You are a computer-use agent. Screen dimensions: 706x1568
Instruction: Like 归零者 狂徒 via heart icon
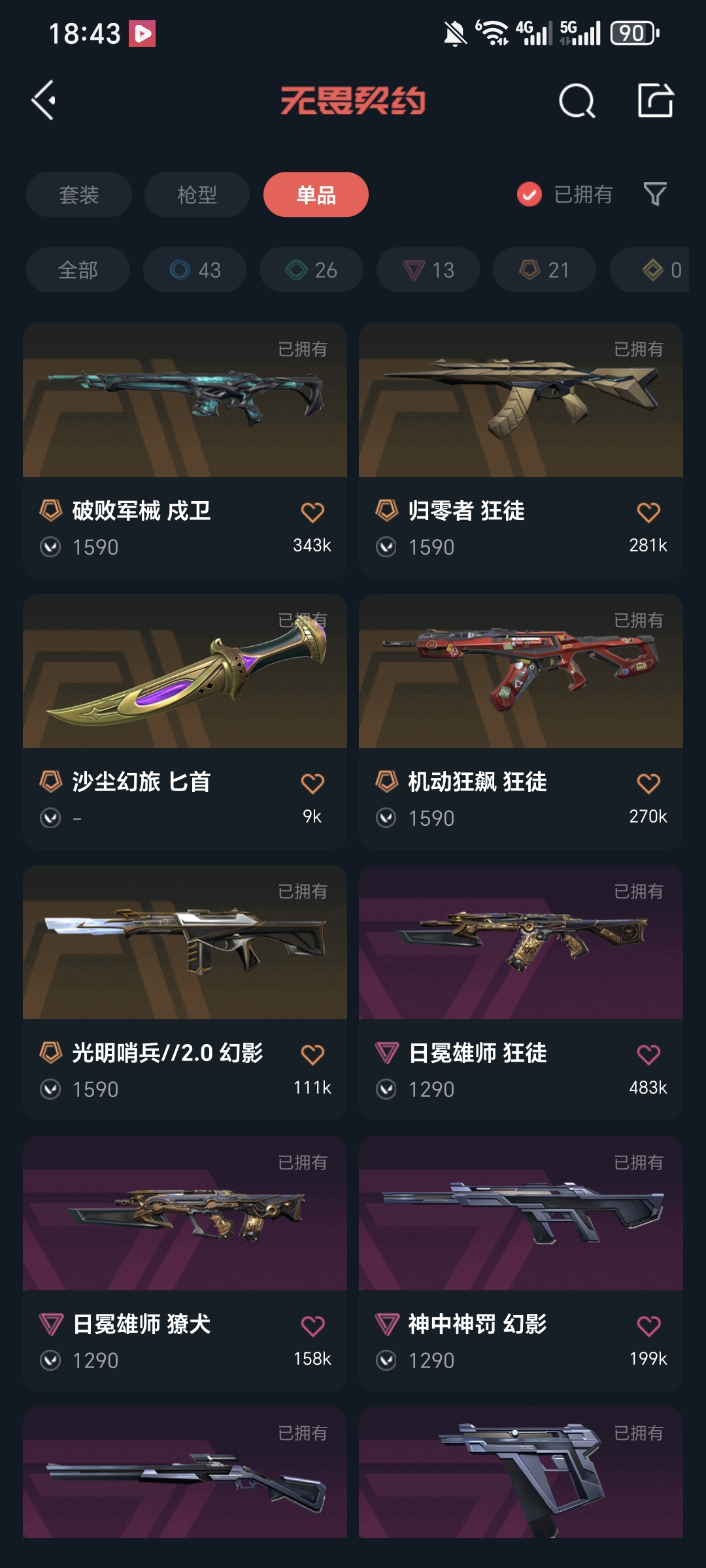pyautogui.click(x=648, y=512)
